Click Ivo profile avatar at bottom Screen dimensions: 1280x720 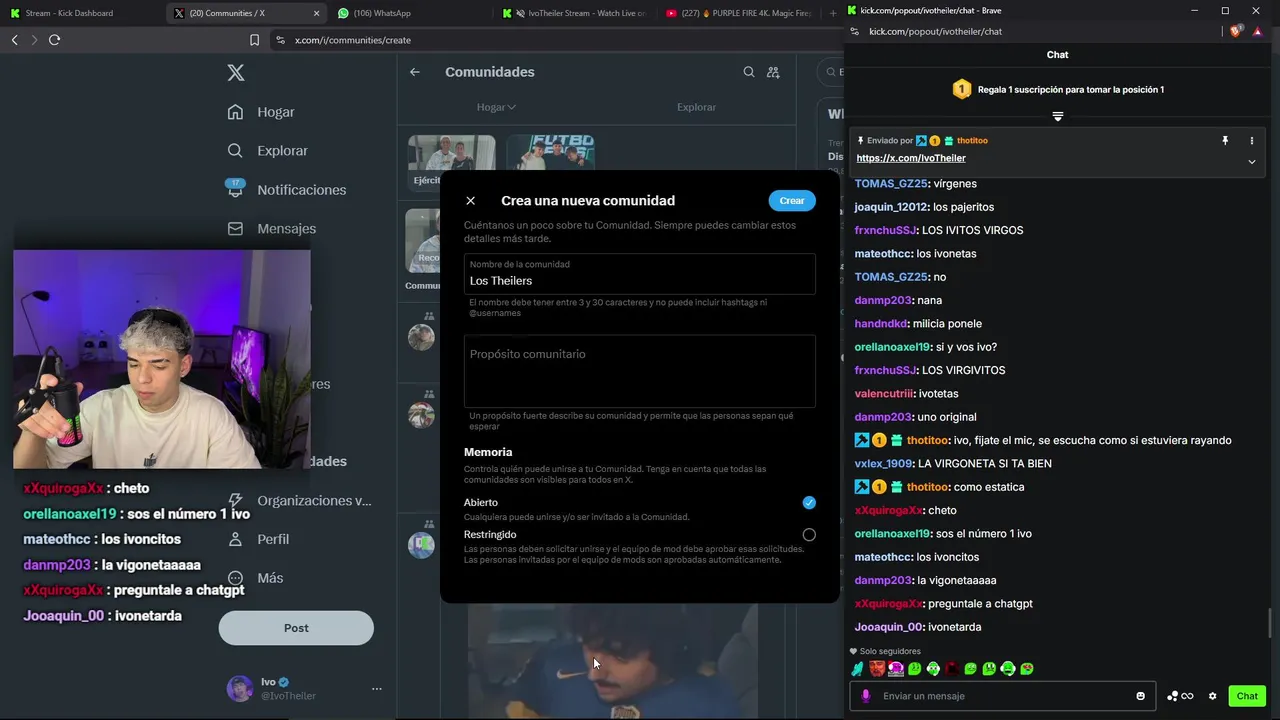240,689
